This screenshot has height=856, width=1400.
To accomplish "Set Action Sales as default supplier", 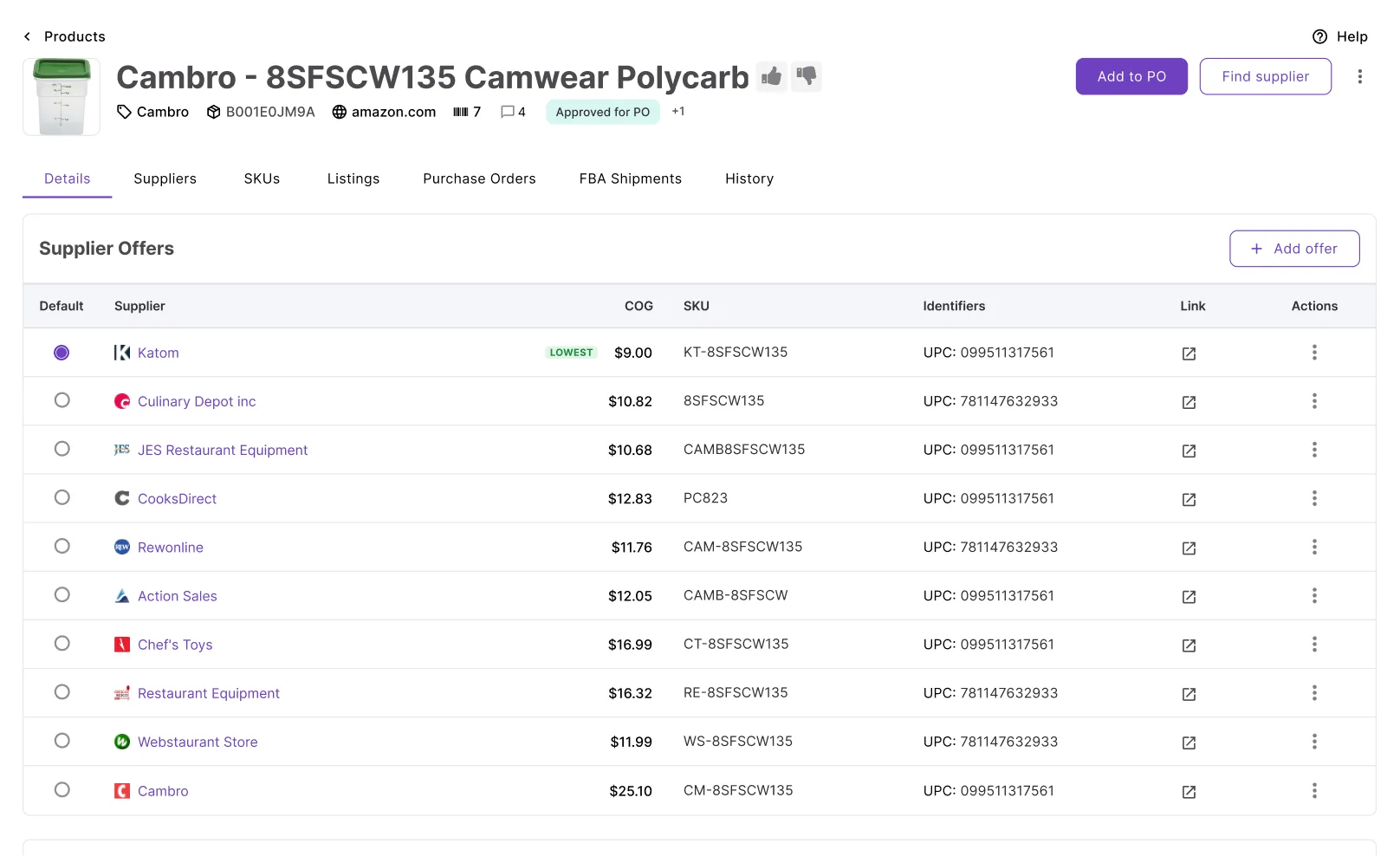I will click(x=62, y=594).
